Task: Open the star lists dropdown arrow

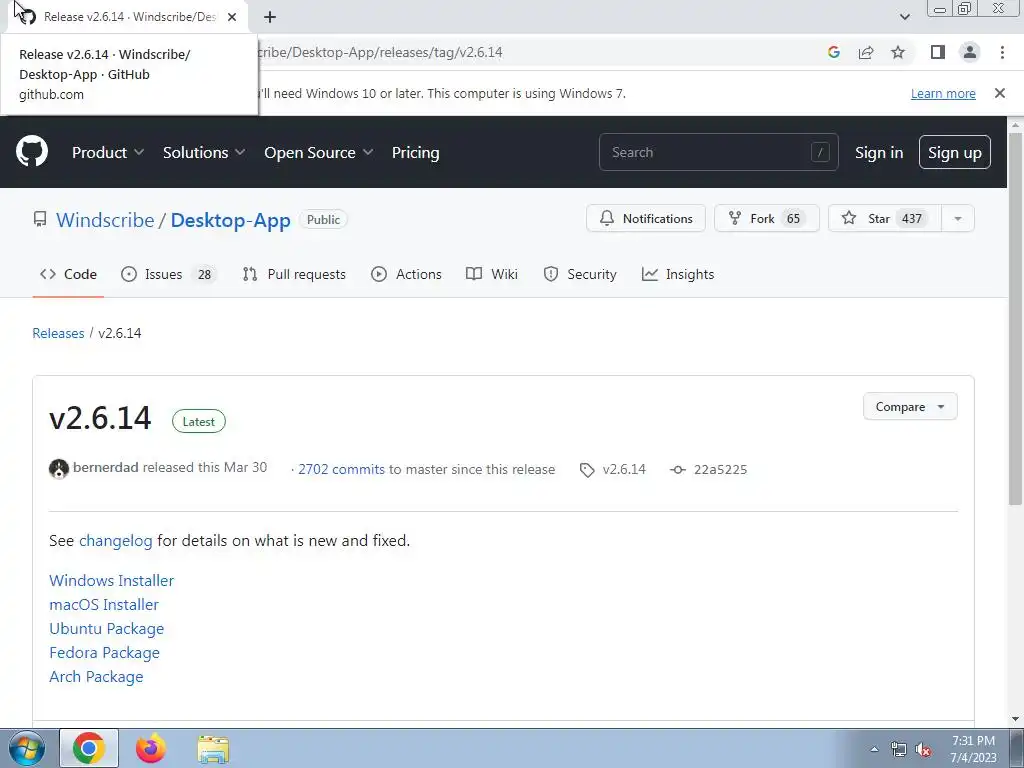Action: point(958,218)
